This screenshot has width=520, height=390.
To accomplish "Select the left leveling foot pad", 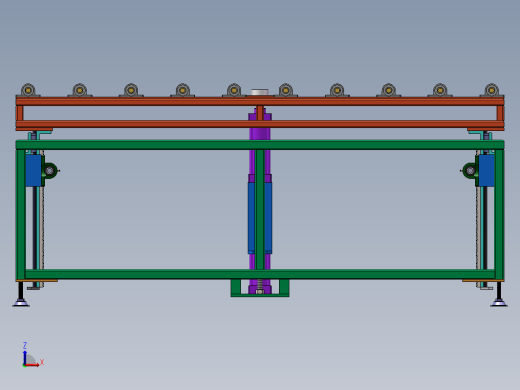I will point(21,303).
